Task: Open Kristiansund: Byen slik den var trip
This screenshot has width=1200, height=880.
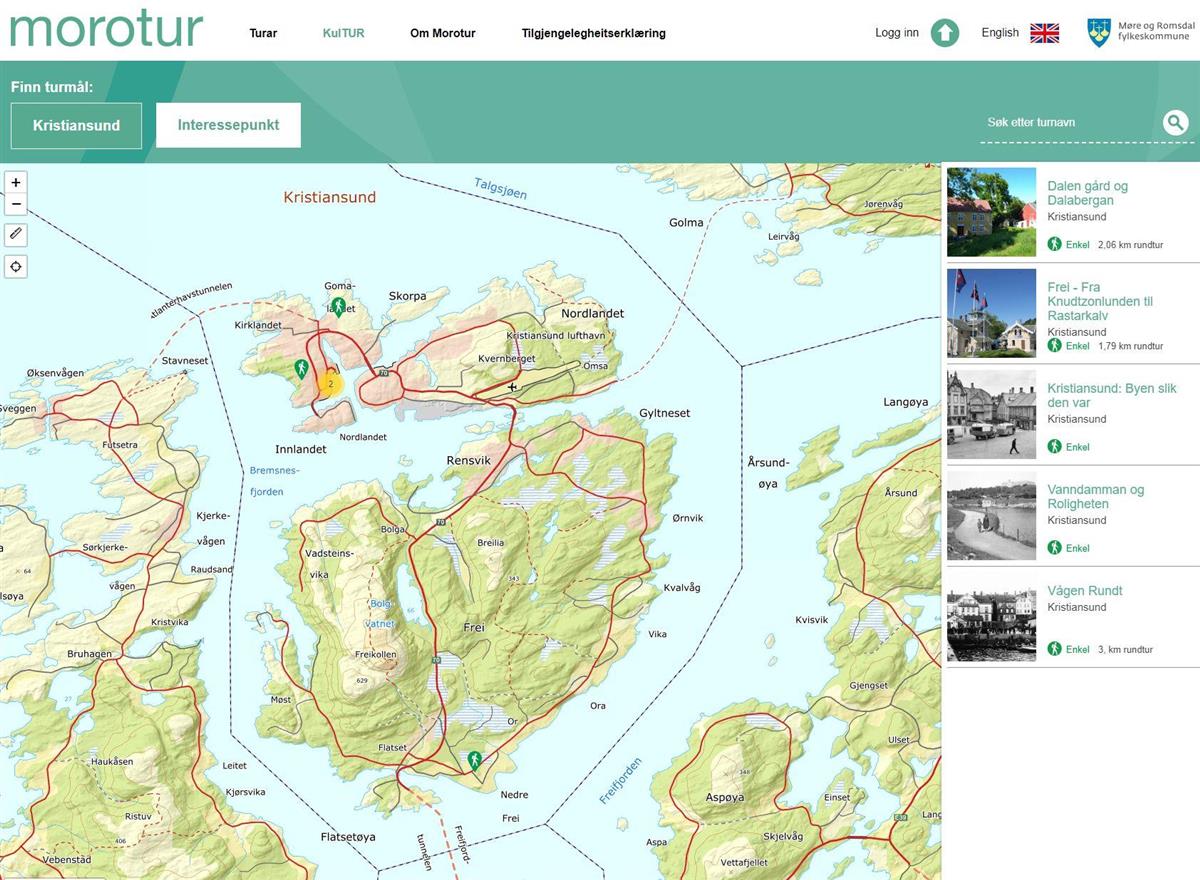Action: pyautogui.click(x=1112, y=395)
